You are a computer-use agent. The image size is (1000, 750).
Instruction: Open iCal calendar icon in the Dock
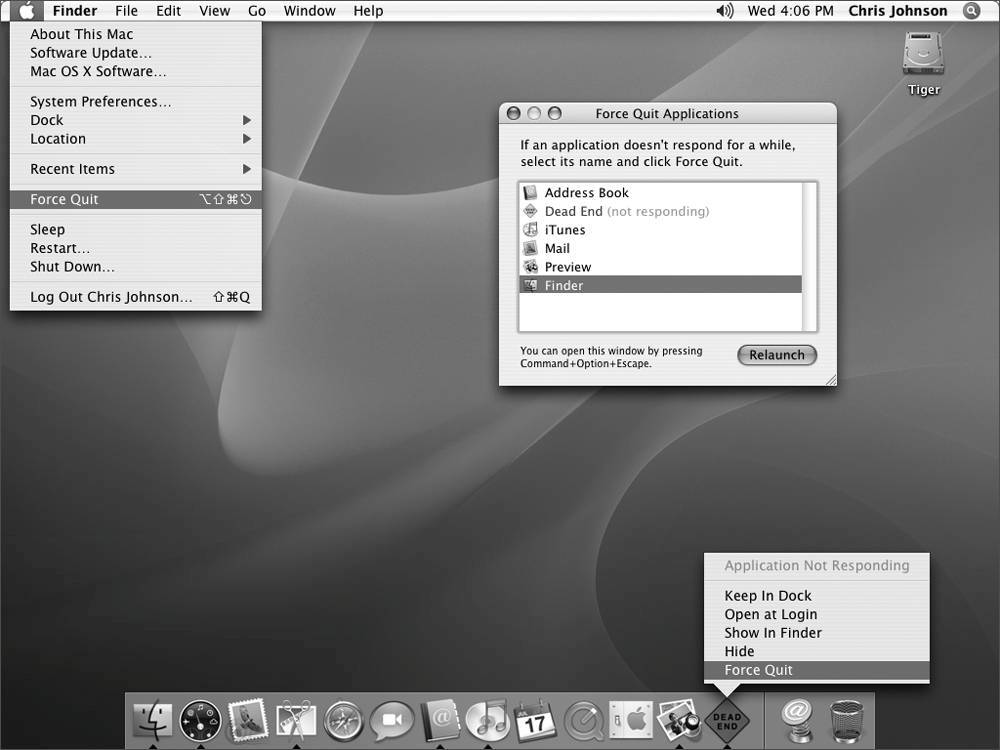click(535, 721)
